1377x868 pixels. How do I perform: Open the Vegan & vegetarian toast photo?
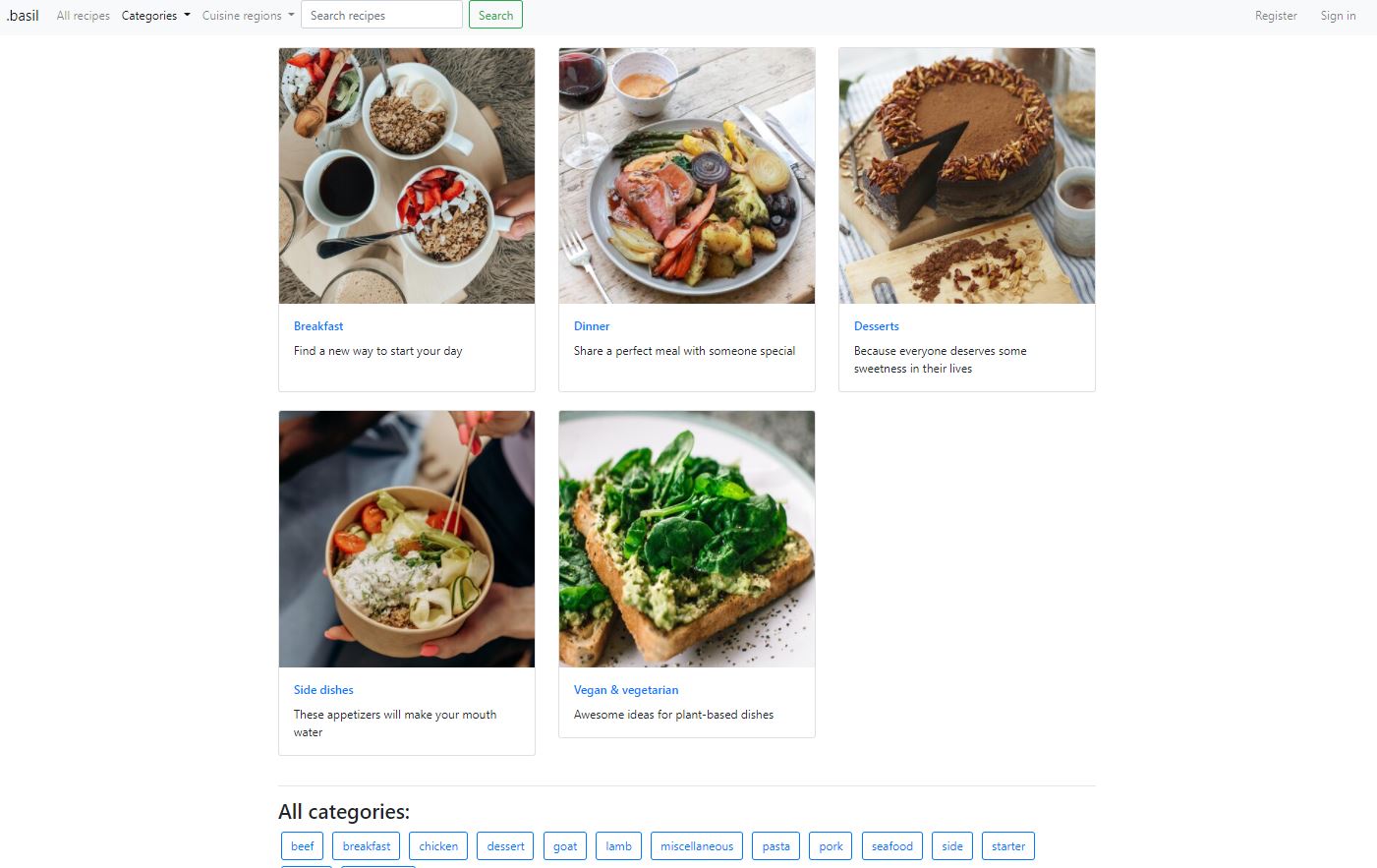point(687,540)
